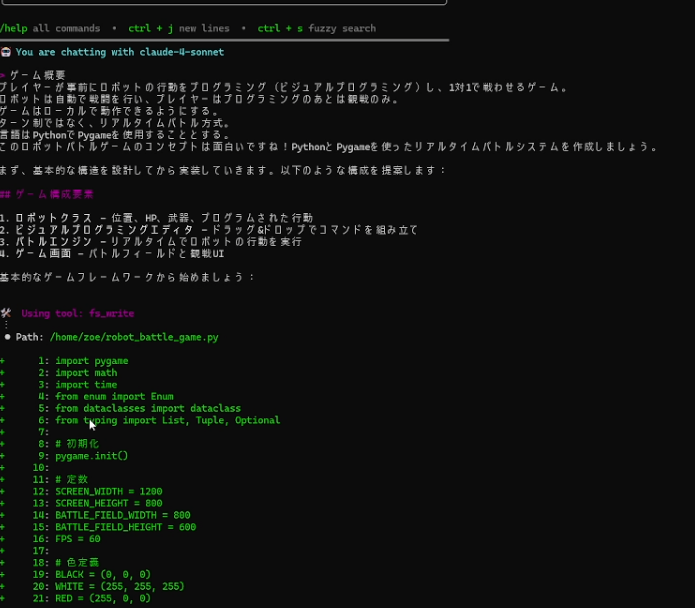This screenshot has height=608, width=695.
Task: Click the line starting 'ターン制ではなく'
Action: point(115,123)
